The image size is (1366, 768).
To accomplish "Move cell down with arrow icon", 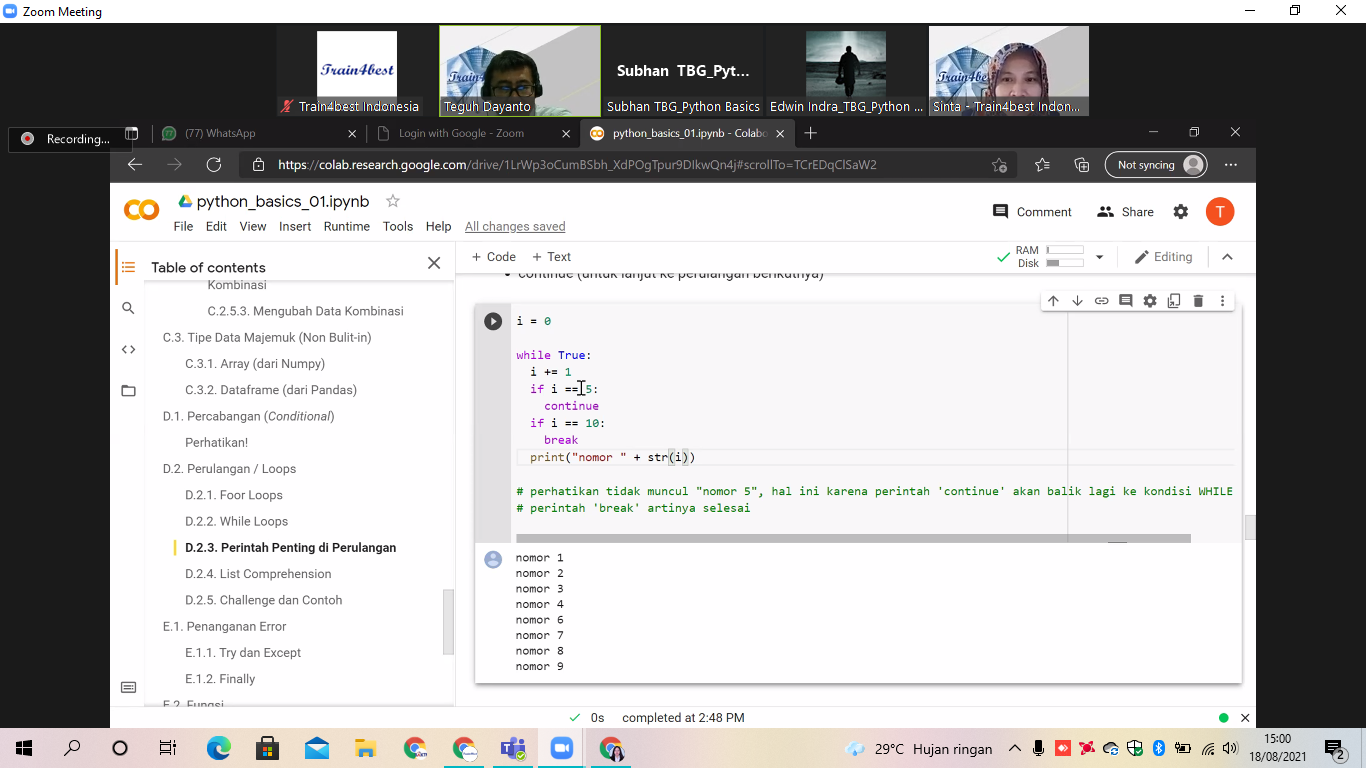I will [1077, 301].
